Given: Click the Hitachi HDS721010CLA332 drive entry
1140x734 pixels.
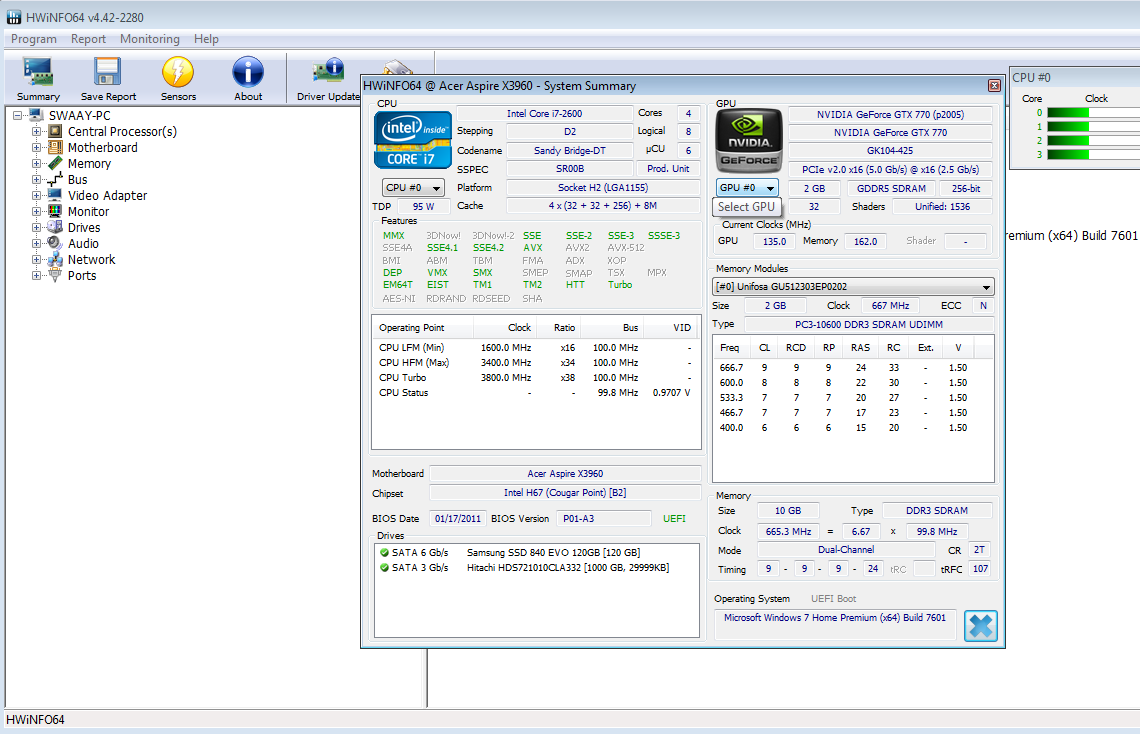Looking at the screenshot, I should click(568, 568).
